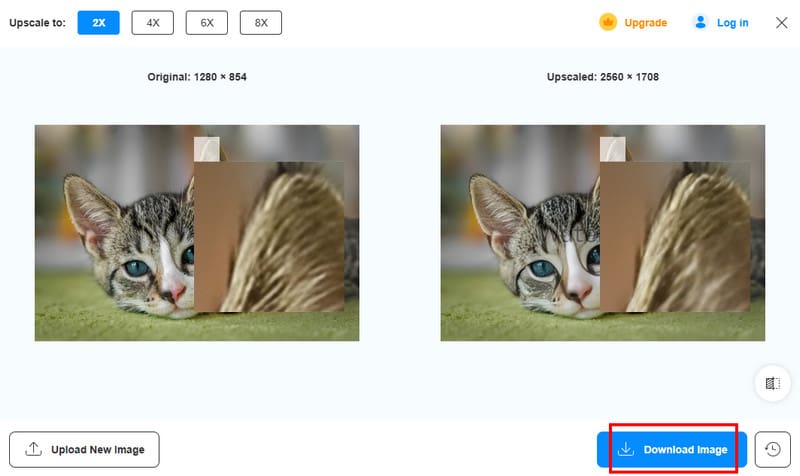This screenshot has width=800, height=476.
Task: Open the Upgrade link
Action: (645, 23)
